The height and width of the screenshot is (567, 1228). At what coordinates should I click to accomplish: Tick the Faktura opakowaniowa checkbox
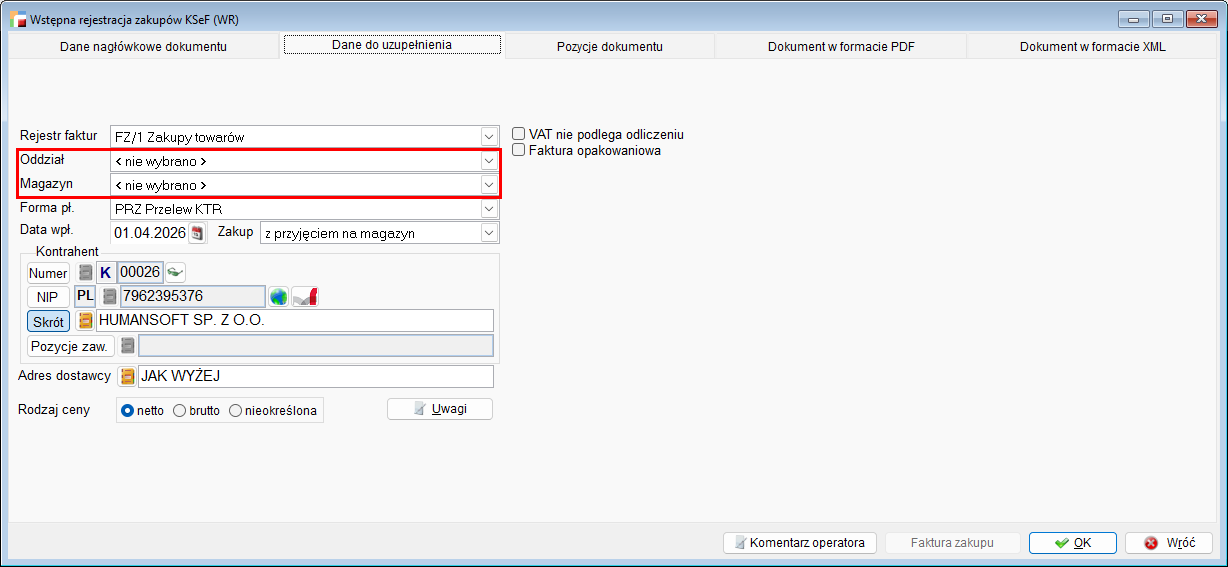click(x=519, y=150)
